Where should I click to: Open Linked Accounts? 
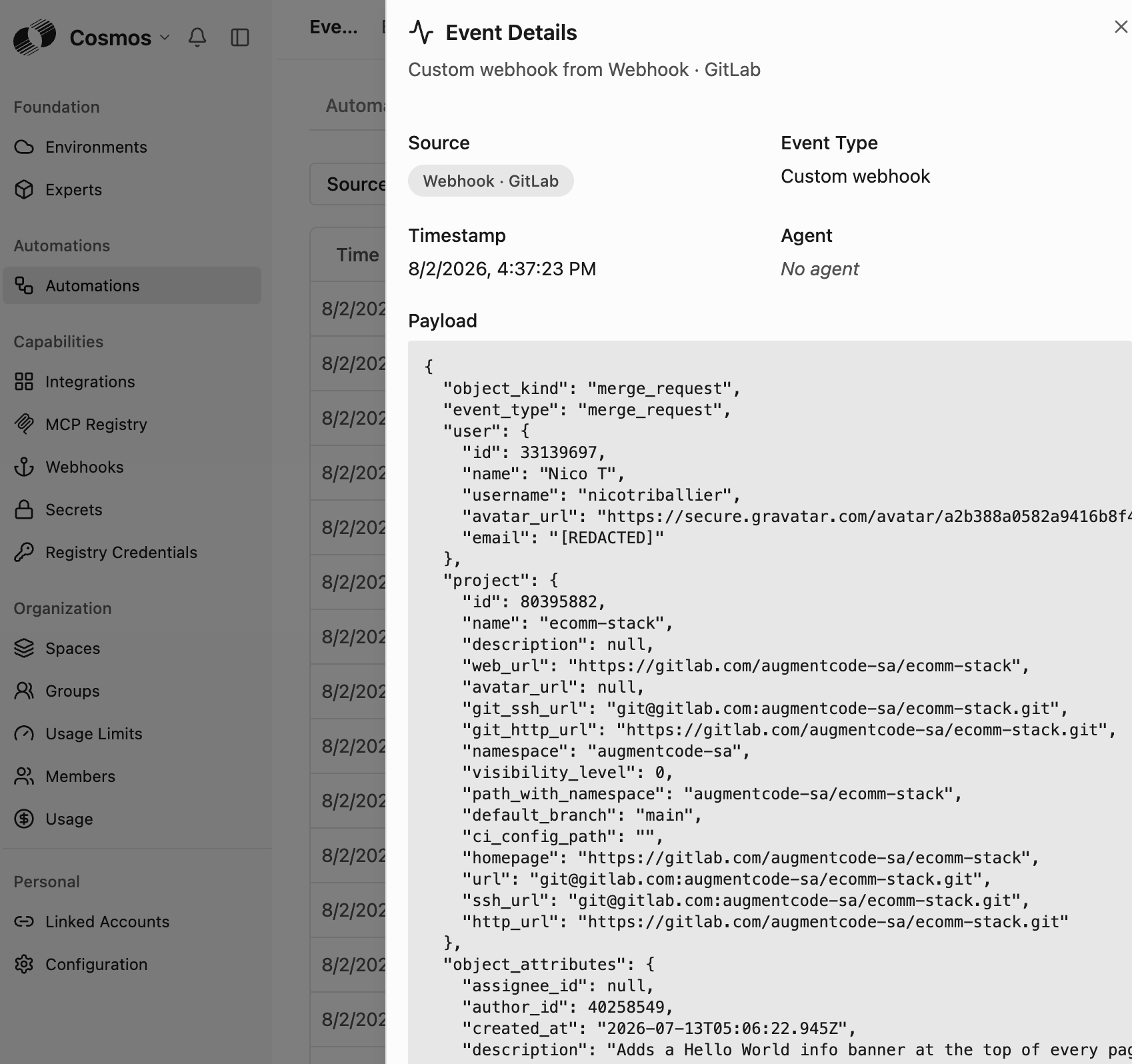132,922
